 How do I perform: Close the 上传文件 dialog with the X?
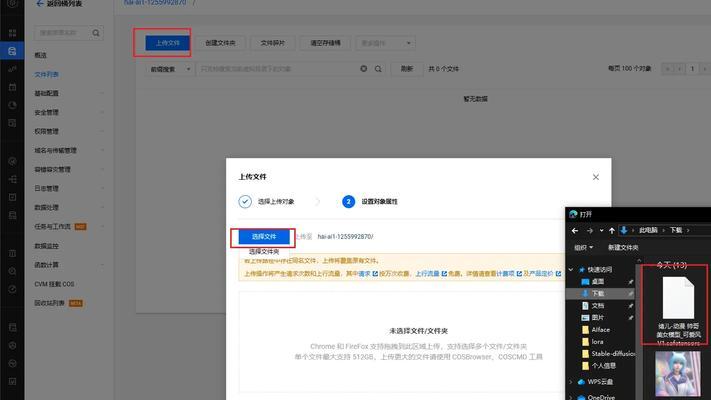coord(596,177)
